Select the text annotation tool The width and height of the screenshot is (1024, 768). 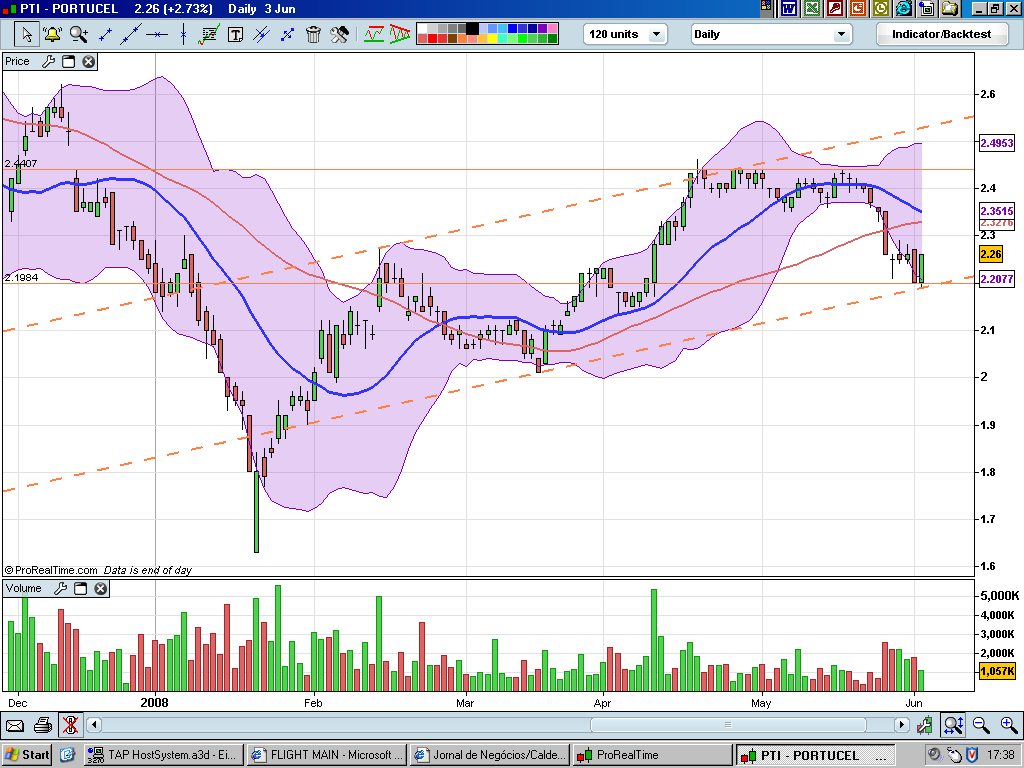point(235,35)
